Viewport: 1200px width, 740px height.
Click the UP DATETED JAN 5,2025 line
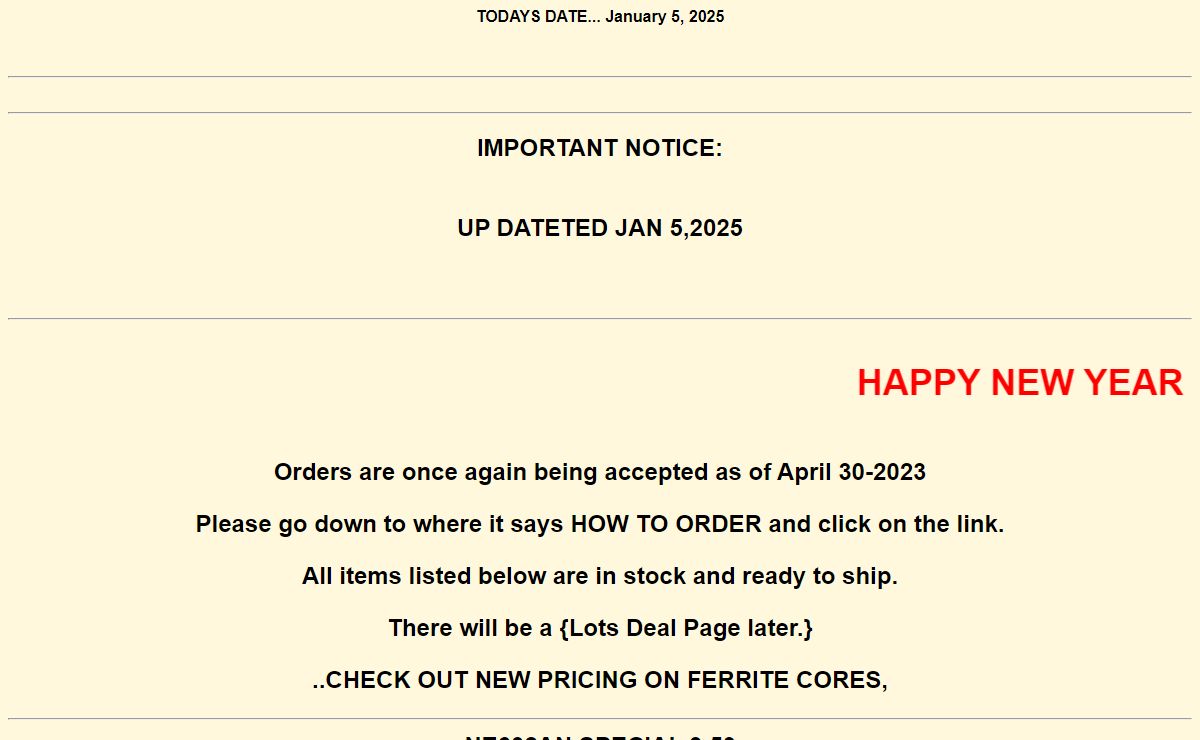click(x=600, y=228)
